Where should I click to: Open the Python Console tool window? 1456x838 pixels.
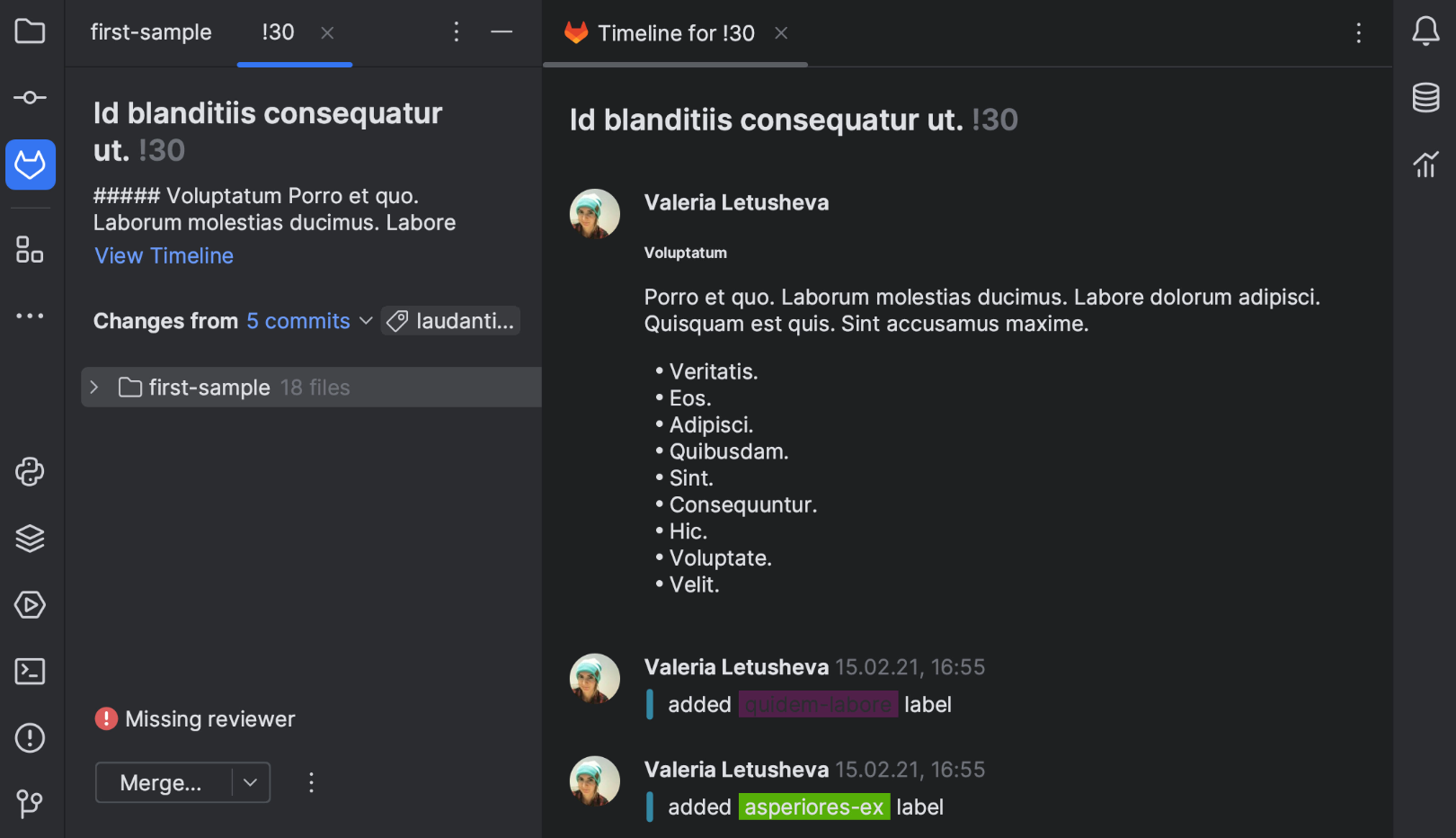tap(30, 472)
